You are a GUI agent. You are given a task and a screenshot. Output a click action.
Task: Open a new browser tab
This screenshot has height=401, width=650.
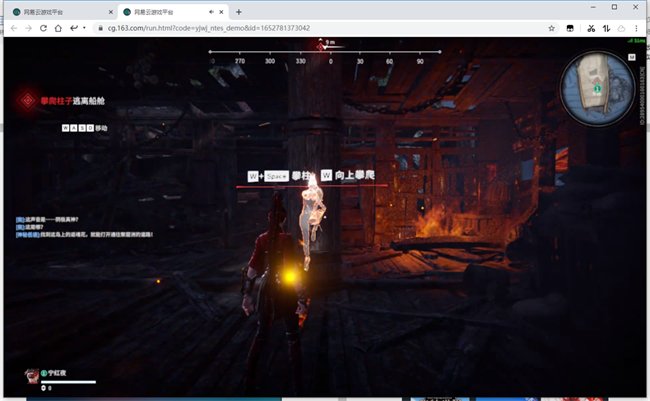click(238, 11)
